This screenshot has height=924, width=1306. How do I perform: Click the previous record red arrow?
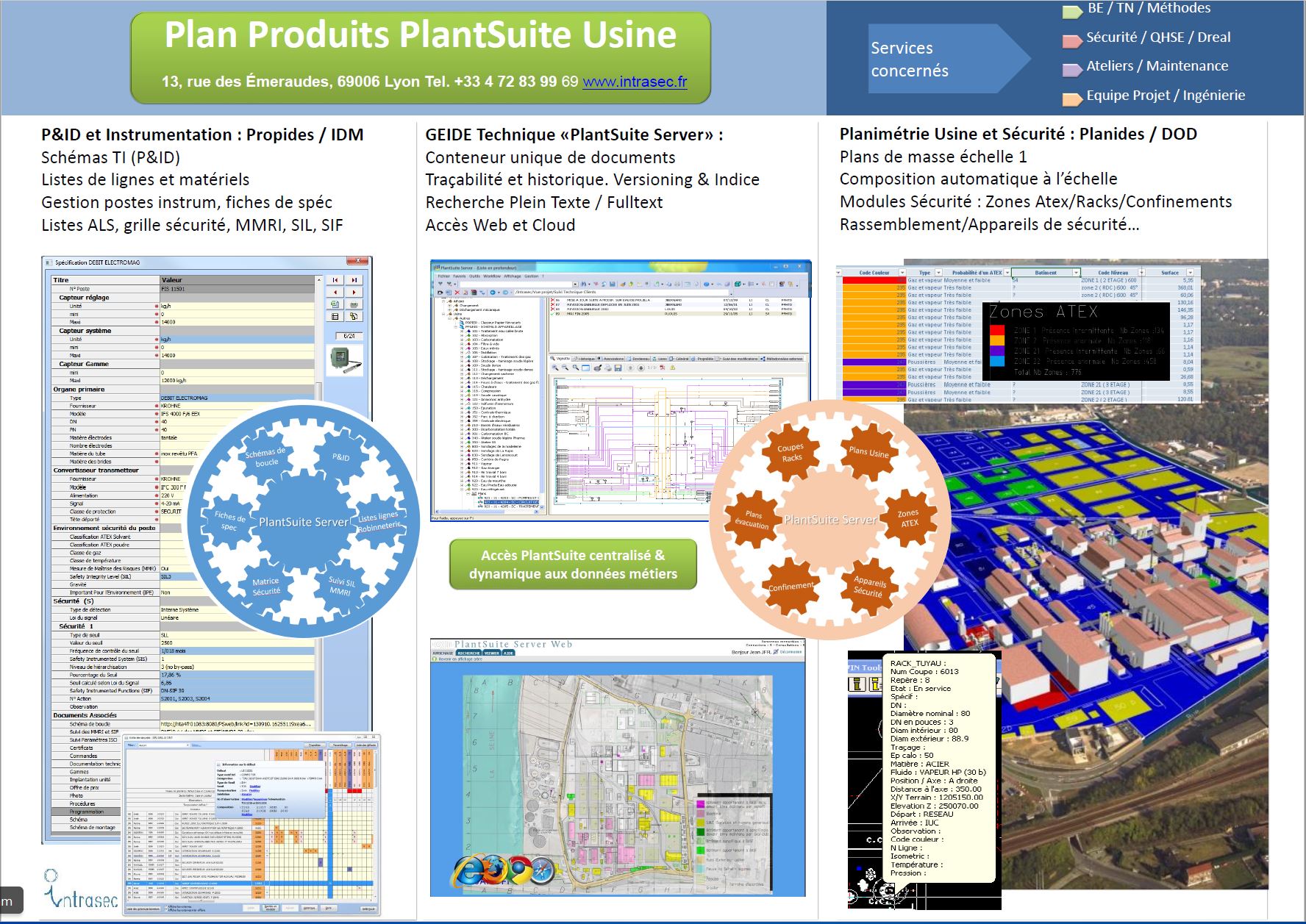tap(335, 293)
